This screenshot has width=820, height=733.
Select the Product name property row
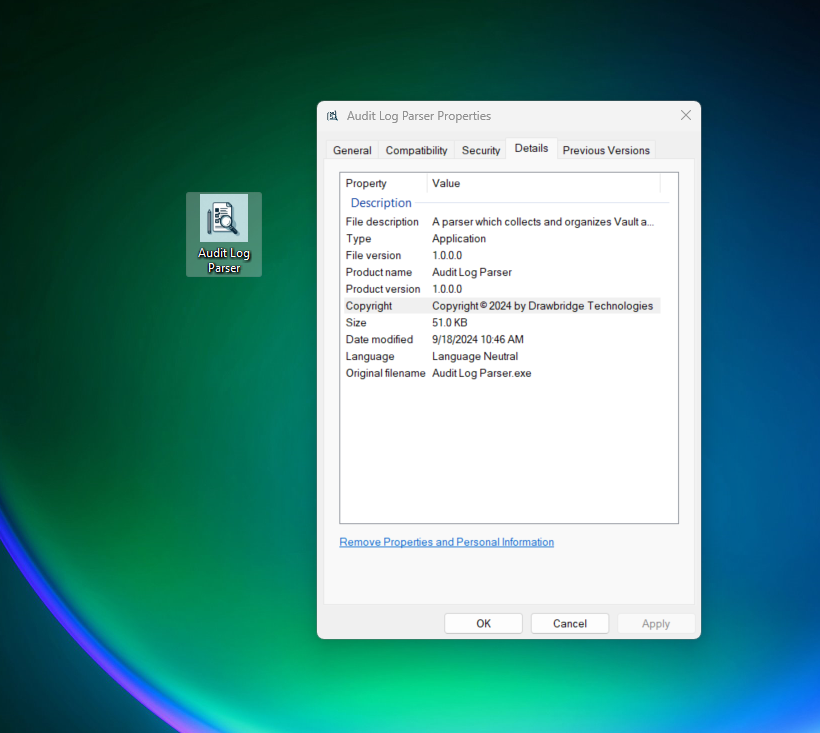502,272
